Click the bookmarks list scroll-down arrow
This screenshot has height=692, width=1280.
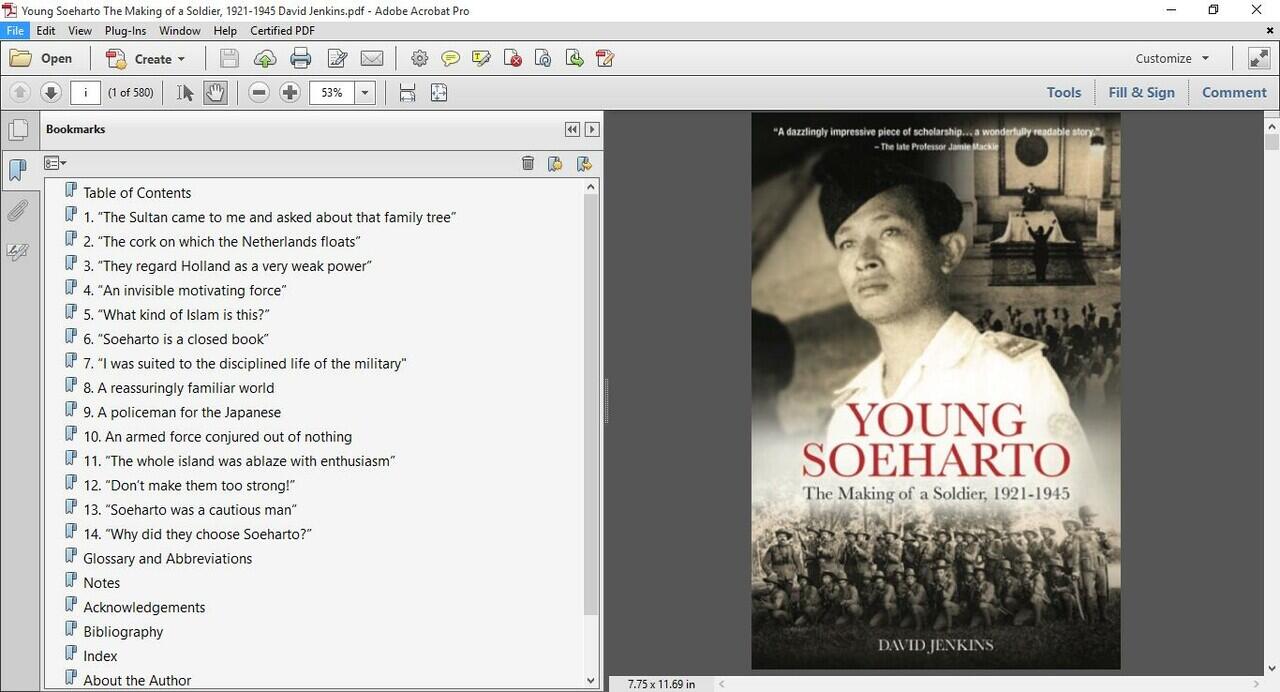point(591,680)
